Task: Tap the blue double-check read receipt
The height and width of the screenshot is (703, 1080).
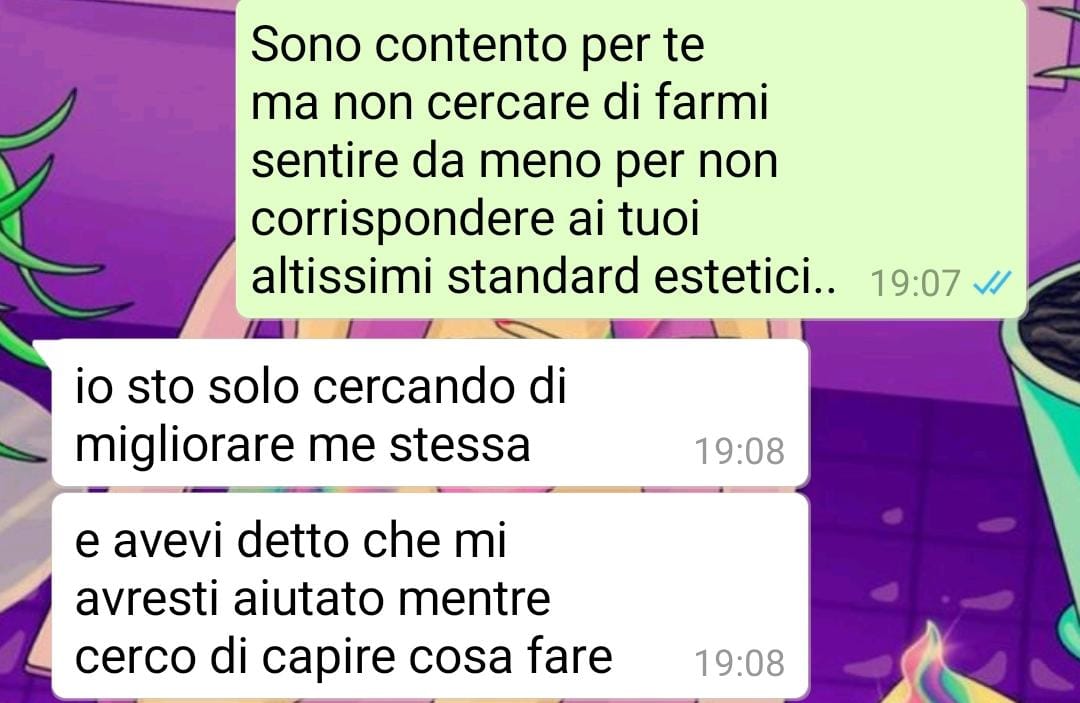Action: click(992, 282)
